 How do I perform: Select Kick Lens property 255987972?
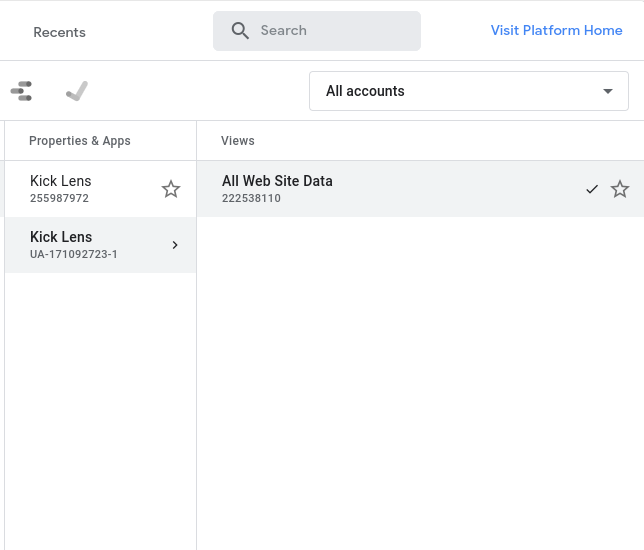point(100,189)
